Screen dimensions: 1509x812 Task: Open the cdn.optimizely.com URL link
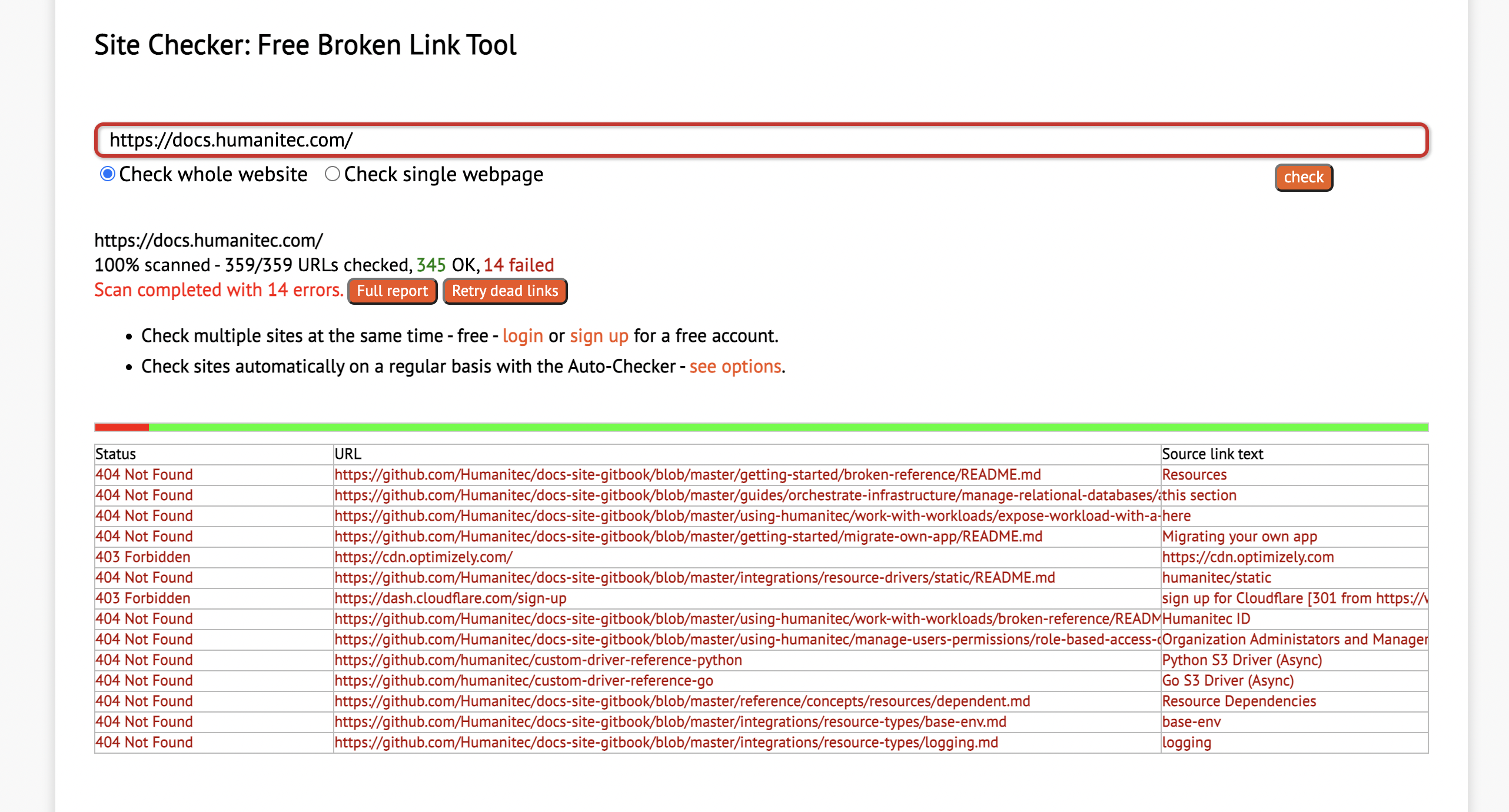click(x=423, y=557)
